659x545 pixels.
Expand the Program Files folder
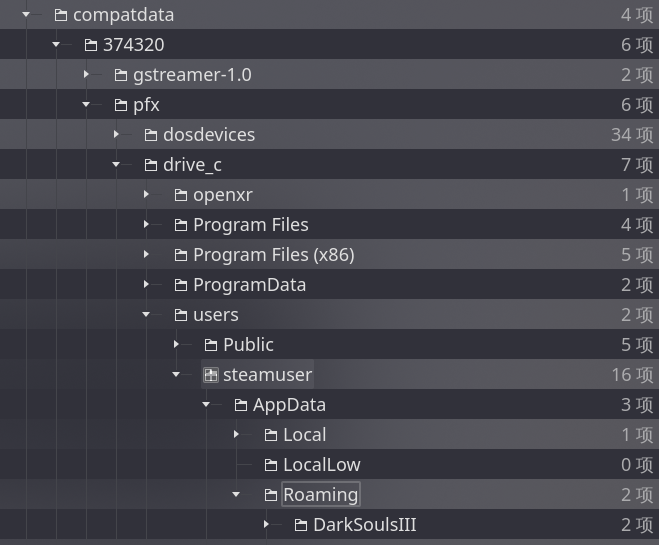click(x=147, y=225)
